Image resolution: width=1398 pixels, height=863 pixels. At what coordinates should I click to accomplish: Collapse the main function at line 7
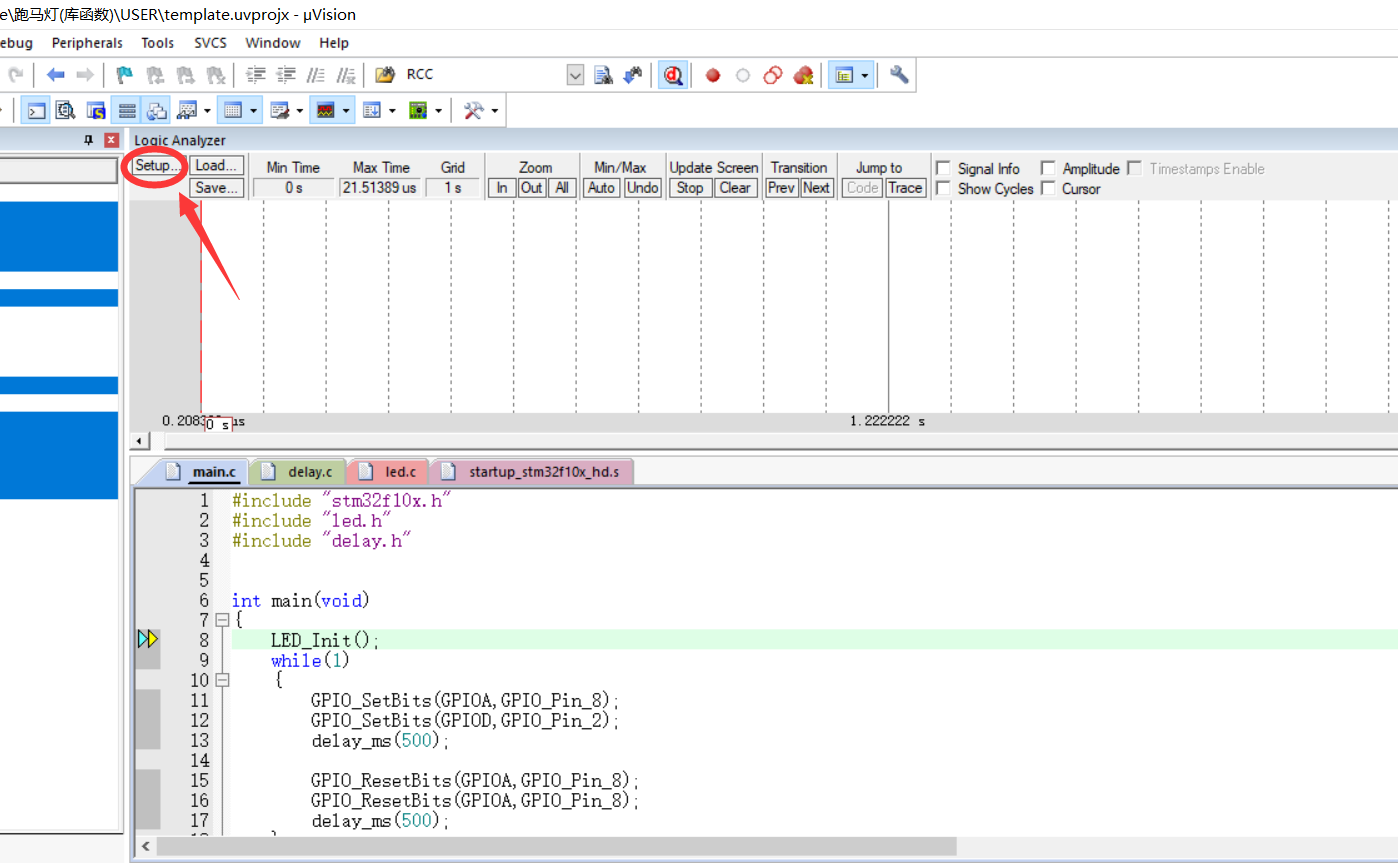[x=222, y=620]
